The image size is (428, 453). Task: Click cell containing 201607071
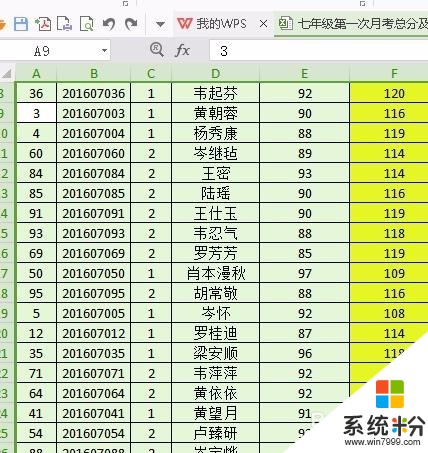point(94,373)
